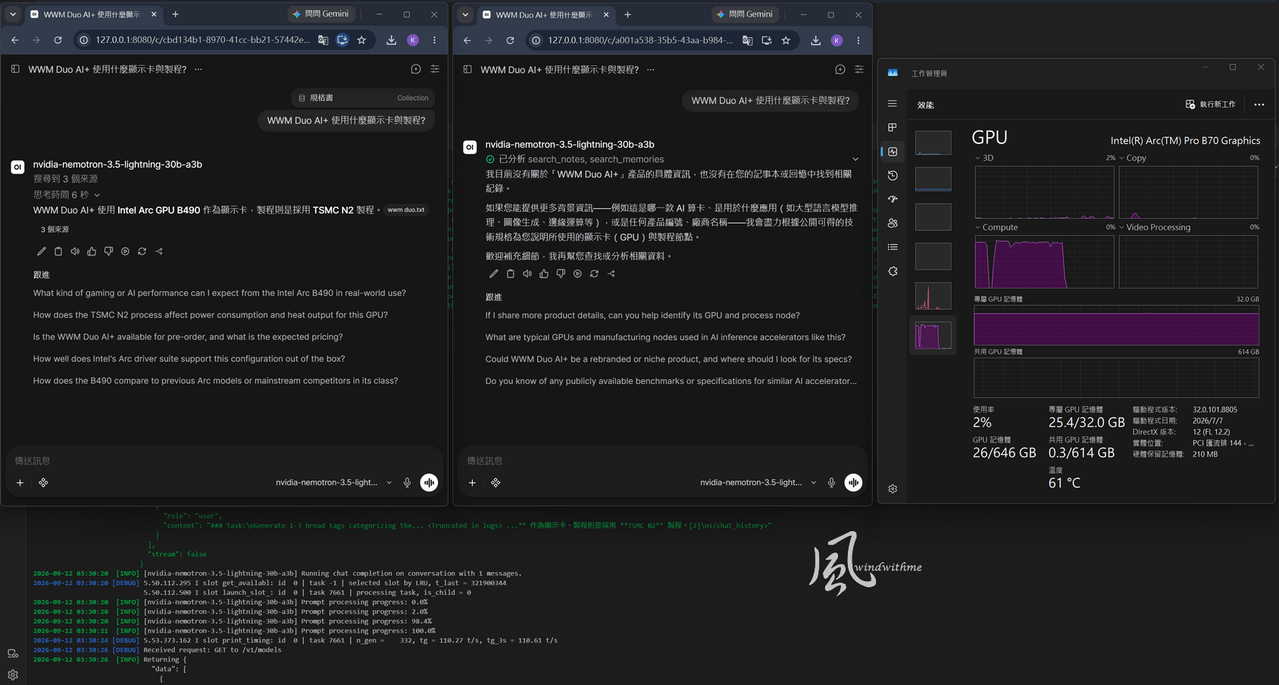Launch voice mode in left chat window
The height and width of the screenshot is (685, 1279).
(429, 482)
